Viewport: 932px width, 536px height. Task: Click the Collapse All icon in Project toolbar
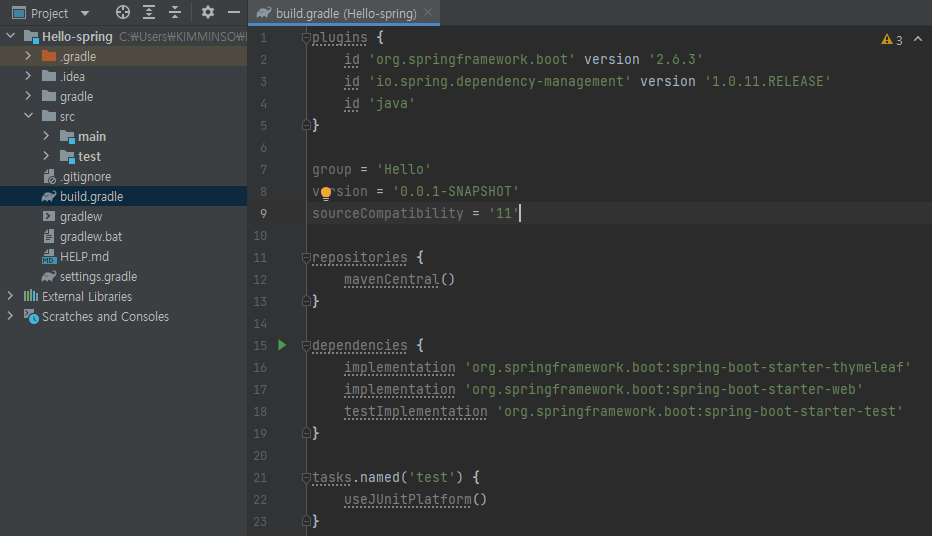click(x=175, y=12)
